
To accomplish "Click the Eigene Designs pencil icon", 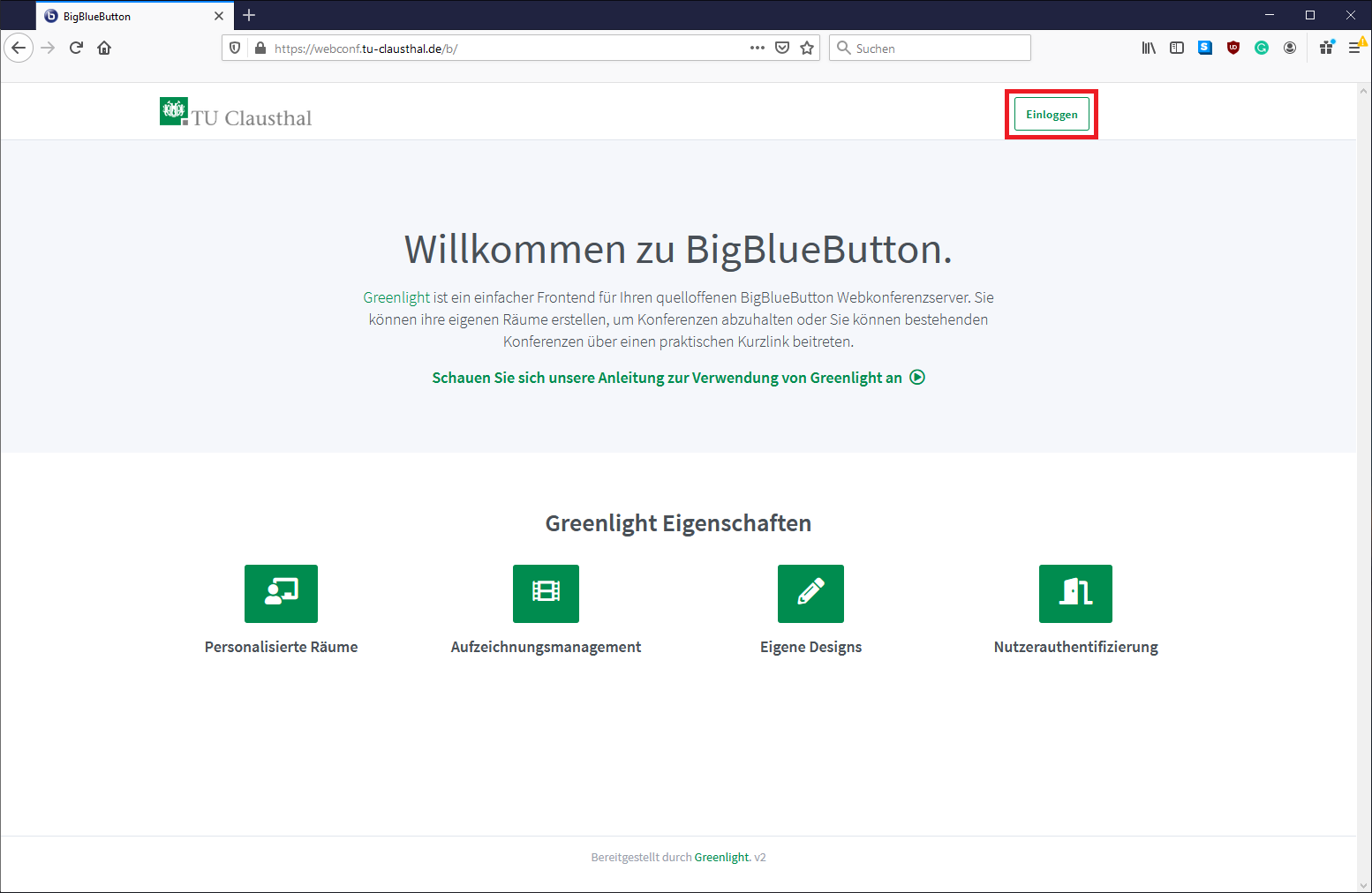I will (810, 593).
